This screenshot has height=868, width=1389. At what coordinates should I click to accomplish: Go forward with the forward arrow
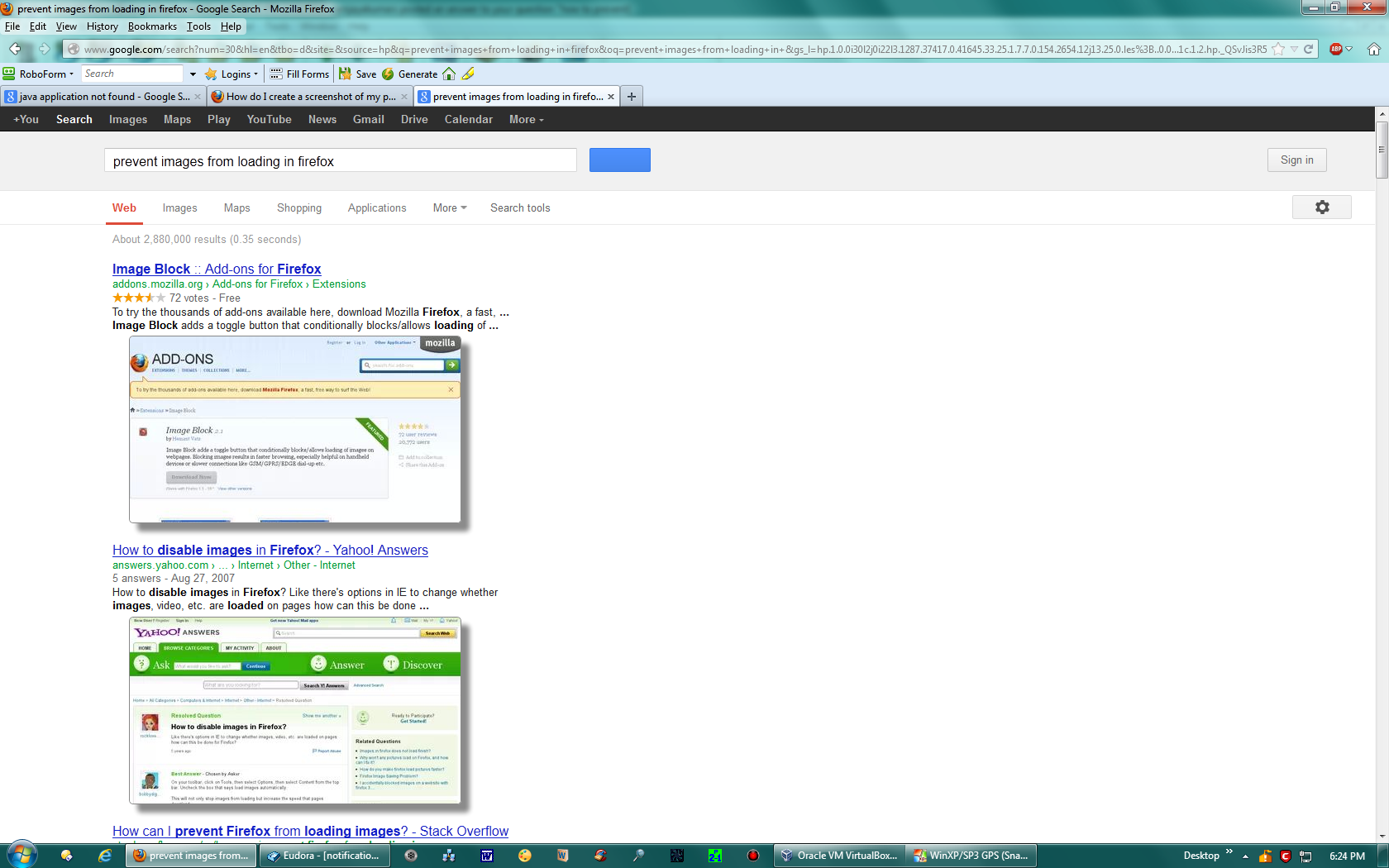click(x=45, y=50)
